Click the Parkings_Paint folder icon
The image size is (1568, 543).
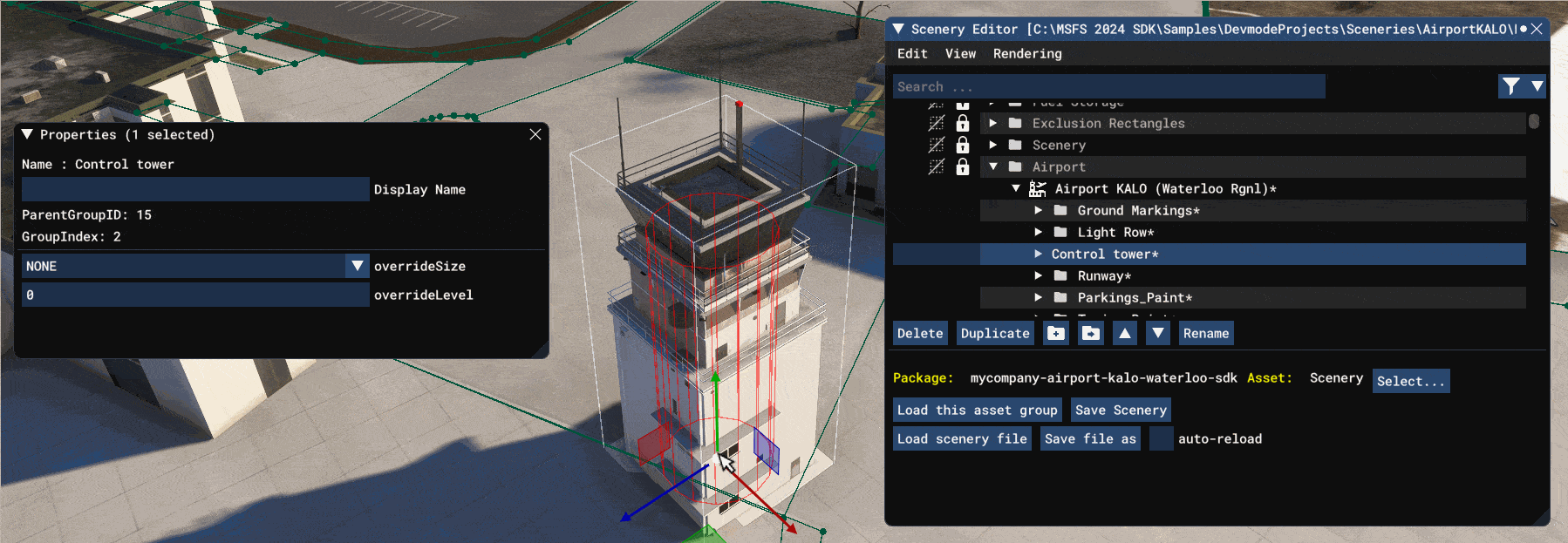(1060, 297)
